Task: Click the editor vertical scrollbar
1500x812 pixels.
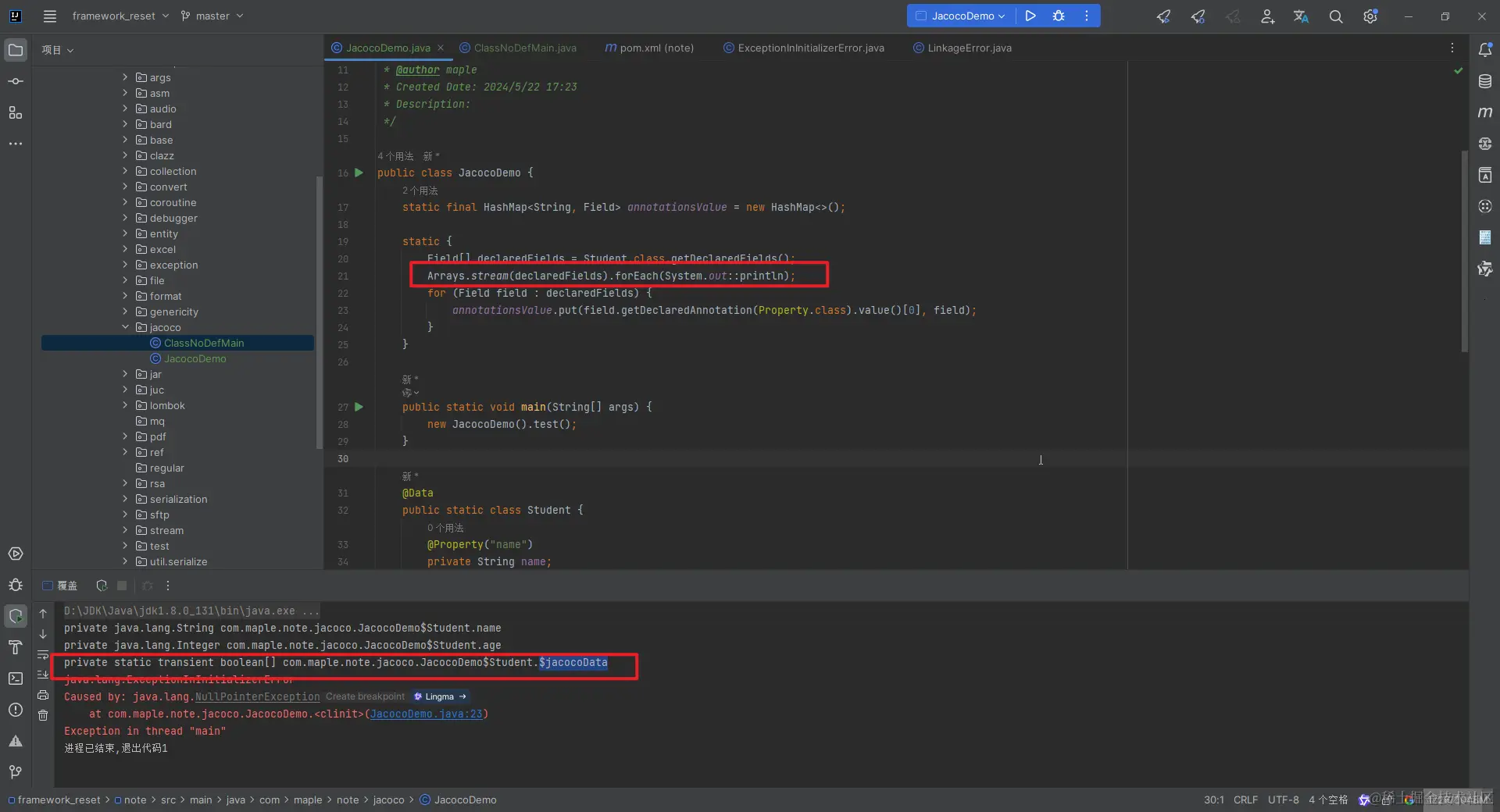Action: click(1465, 250)
